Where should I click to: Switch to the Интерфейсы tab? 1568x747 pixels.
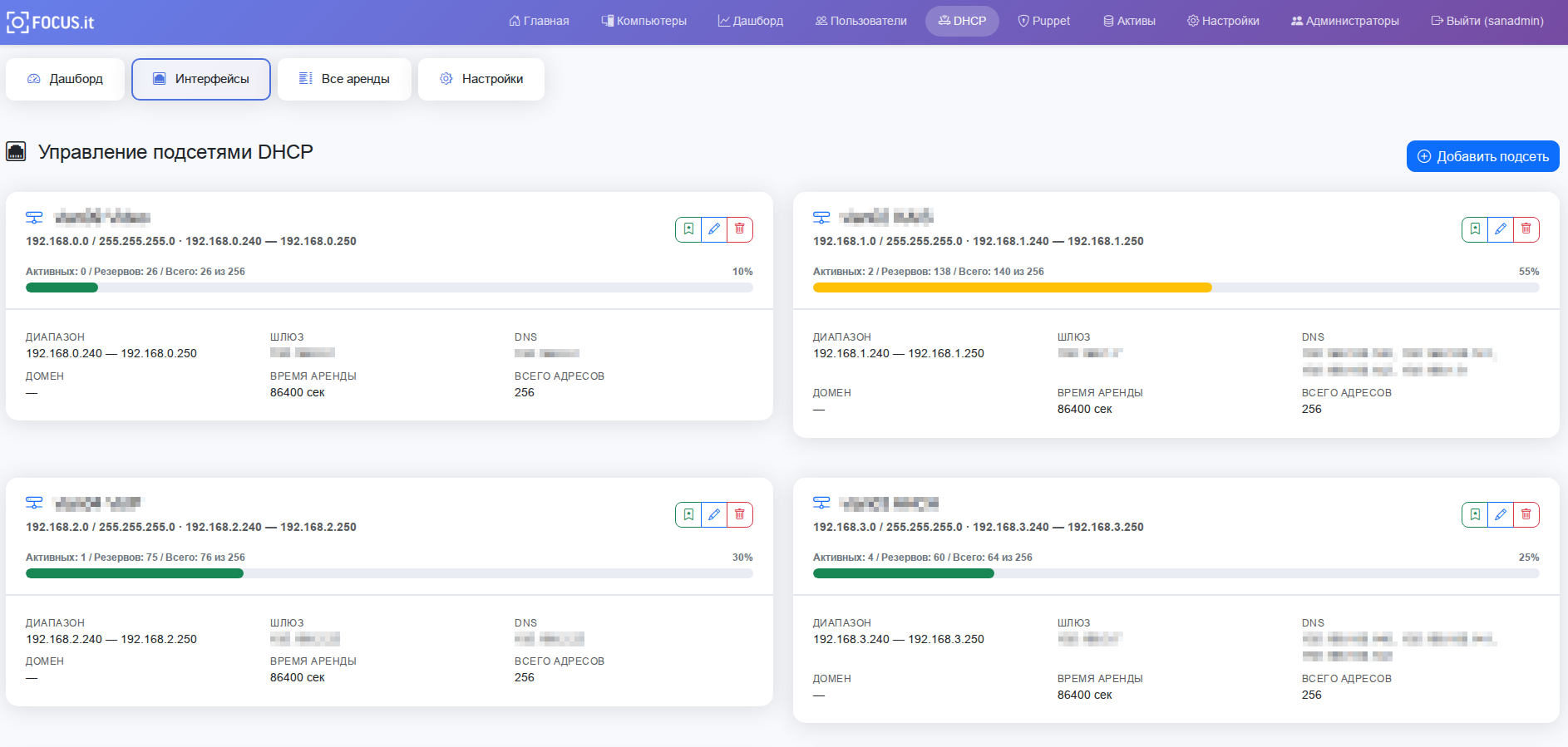click(x=201, y=79)
